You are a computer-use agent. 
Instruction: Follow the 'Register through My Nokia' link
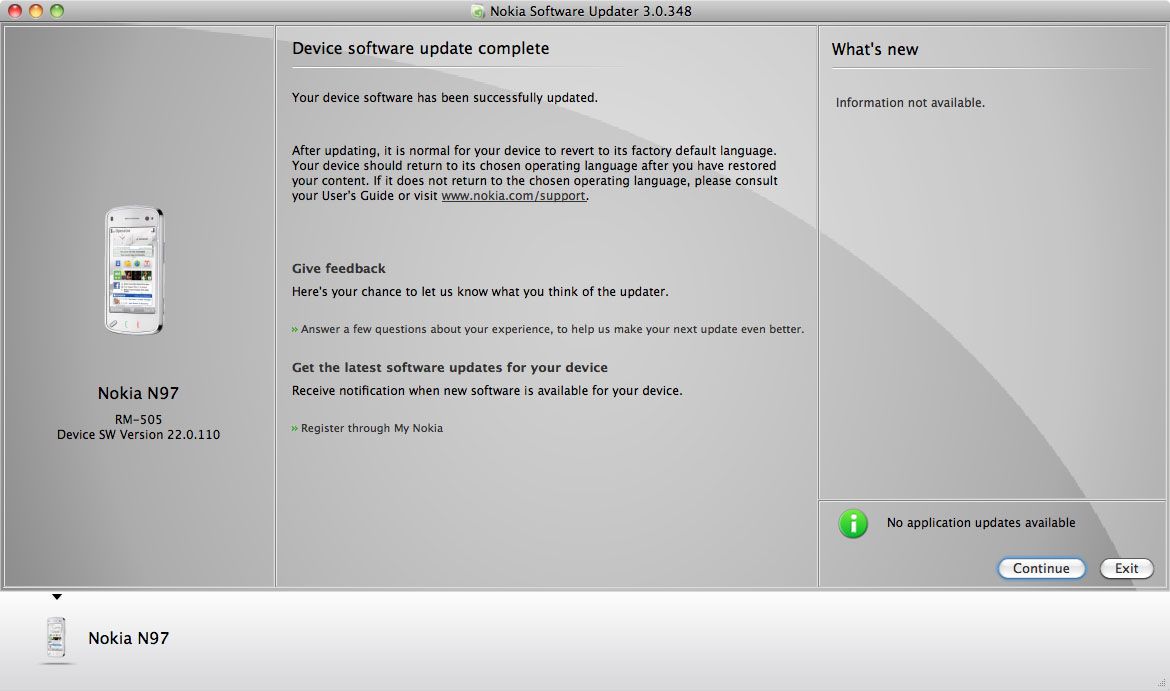(x=371, y=428)
